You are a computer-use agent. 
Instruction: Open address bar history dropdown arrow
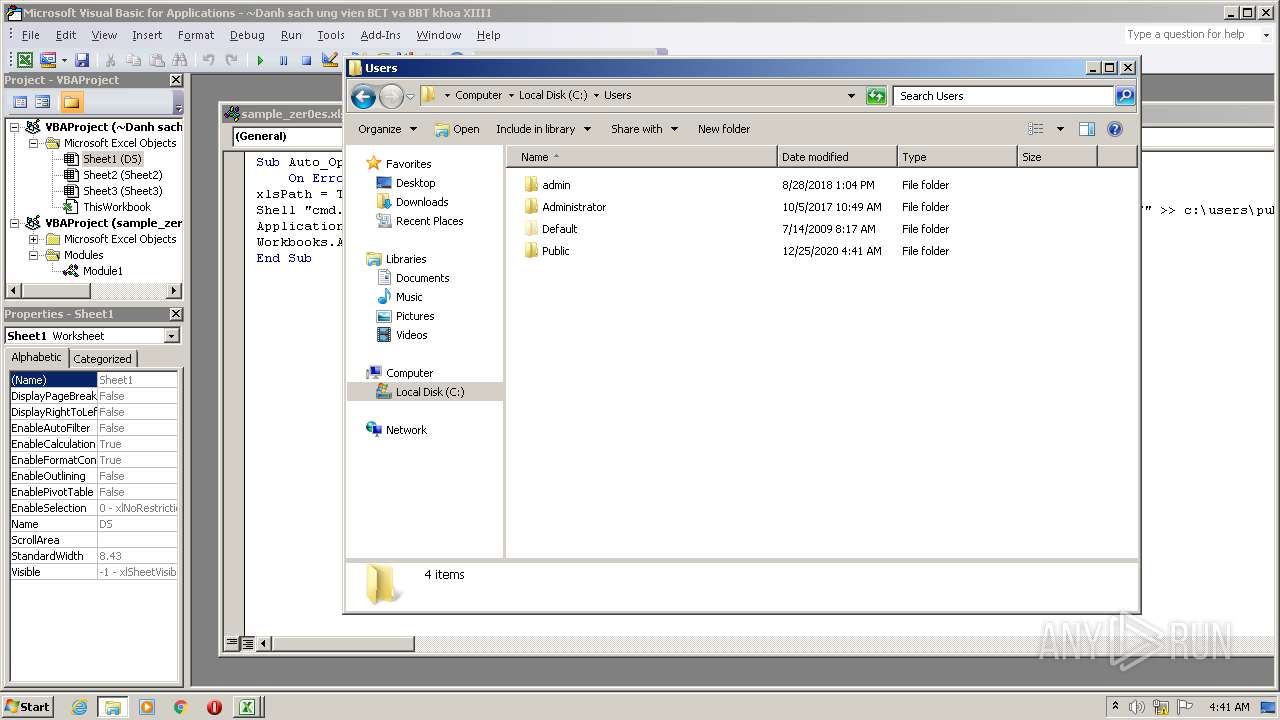851,96
